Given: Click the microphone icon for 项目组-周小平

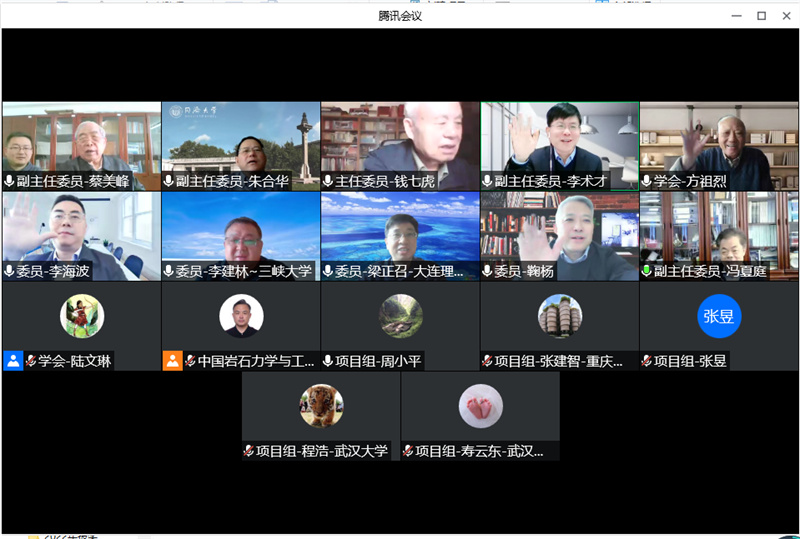Looking at the screenshot, I should [x=328, y=361].
